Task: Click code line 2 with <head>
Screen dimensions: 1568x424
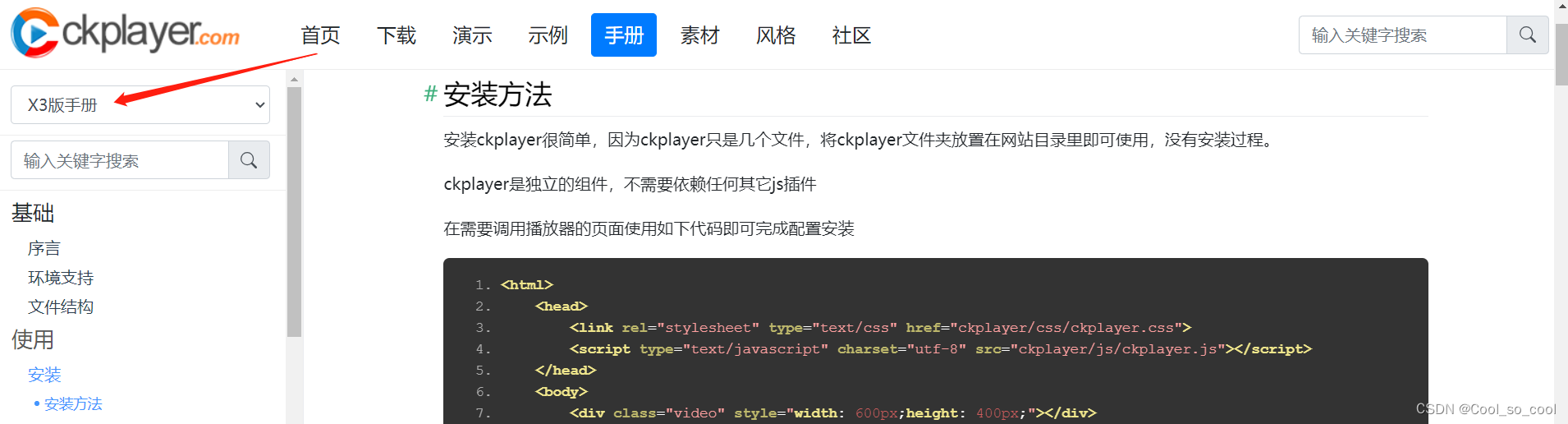Action: coord(562,306)
